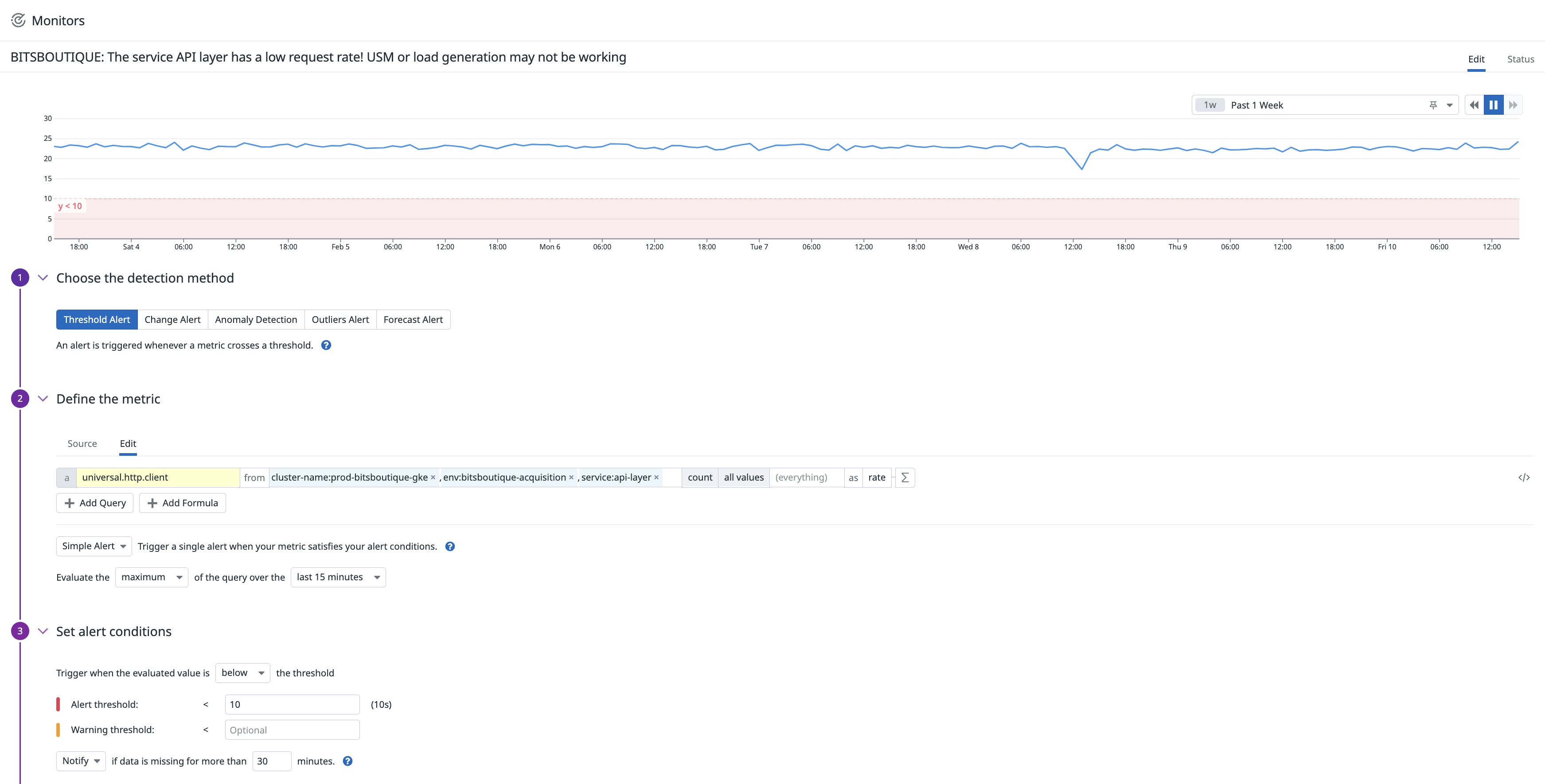Select the Anomaly Detection detection method
Screen dimensions: 1545x784
(x=256, y=319)
